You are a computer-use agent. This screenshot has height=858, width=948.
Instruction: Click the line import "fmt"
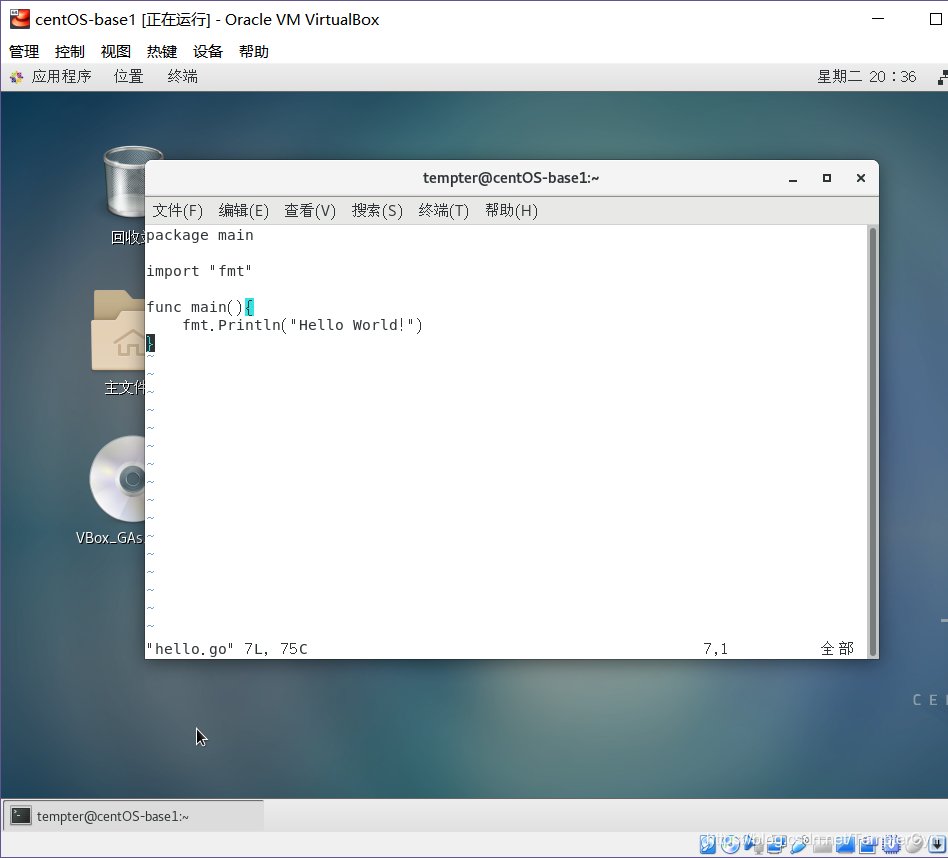(x=199, y=271)
